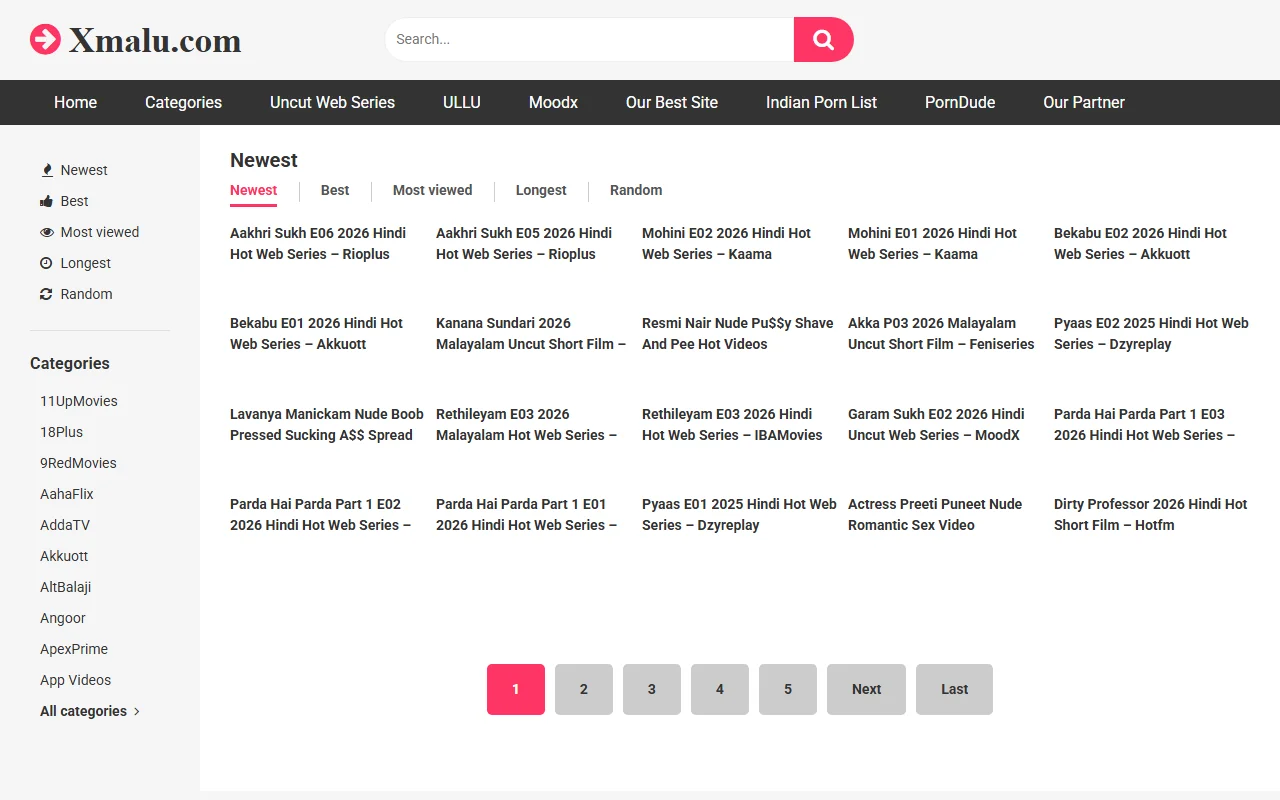Go to Home in the navigation bar

pos(75,102)
